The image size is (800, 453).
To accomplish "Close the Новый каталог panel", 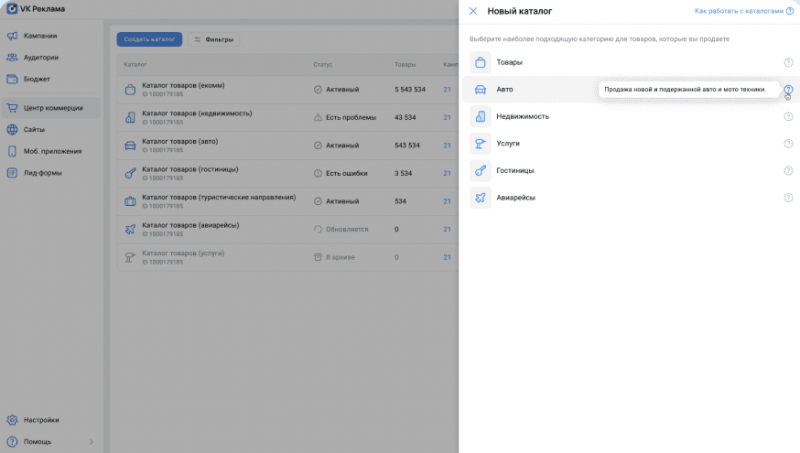I will coord(473,11).
